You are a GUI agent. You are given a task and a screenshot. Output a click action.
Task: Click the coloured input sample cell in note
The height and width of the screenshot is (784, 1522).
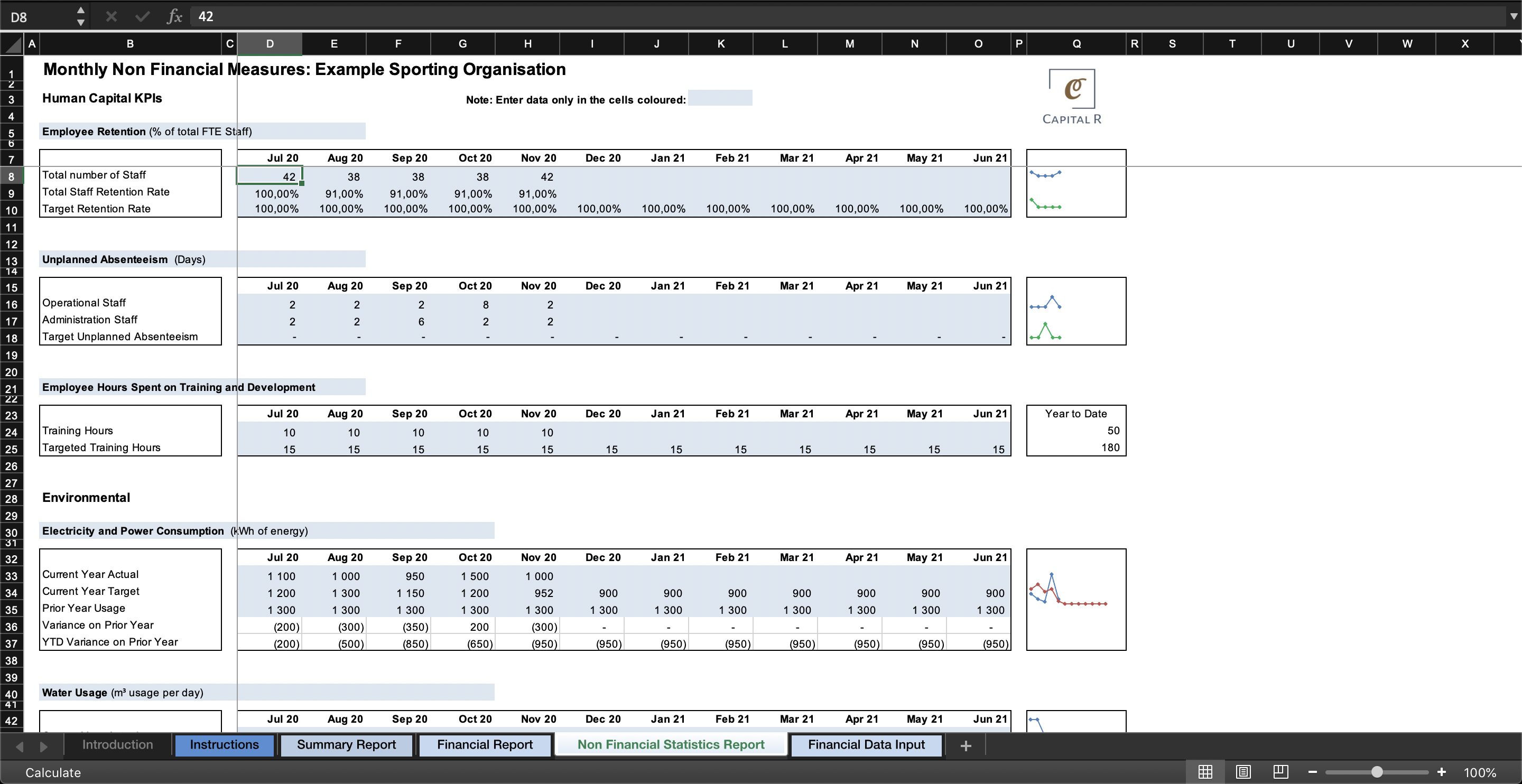click(x=720, y=98)
